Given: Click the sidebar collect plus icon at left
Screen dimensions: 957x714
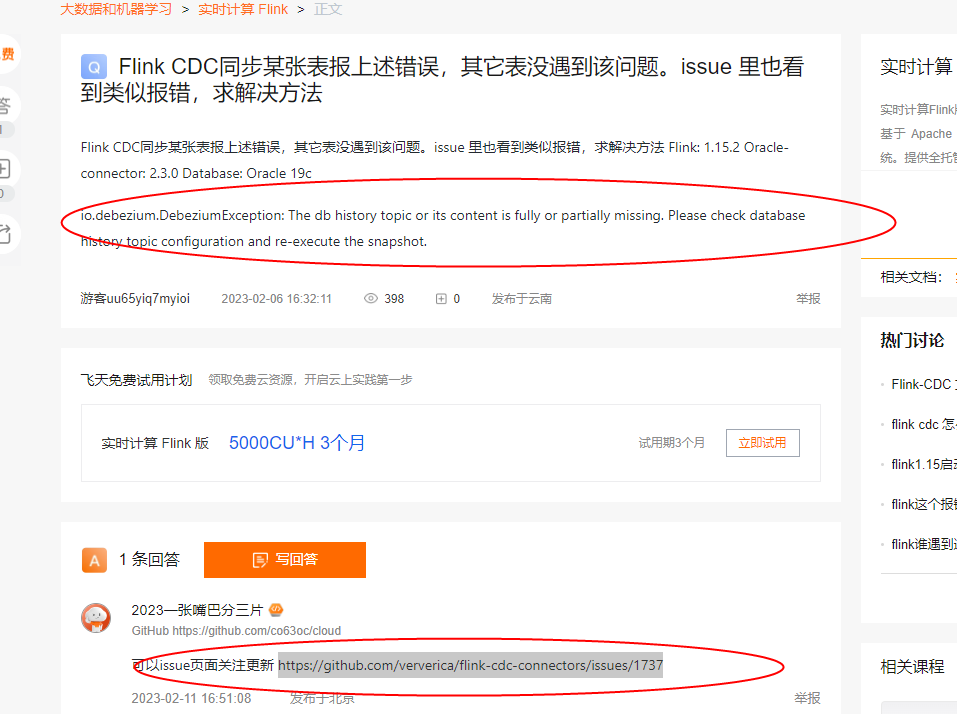Looking at the screenshot, I should [x=4, y=169].
